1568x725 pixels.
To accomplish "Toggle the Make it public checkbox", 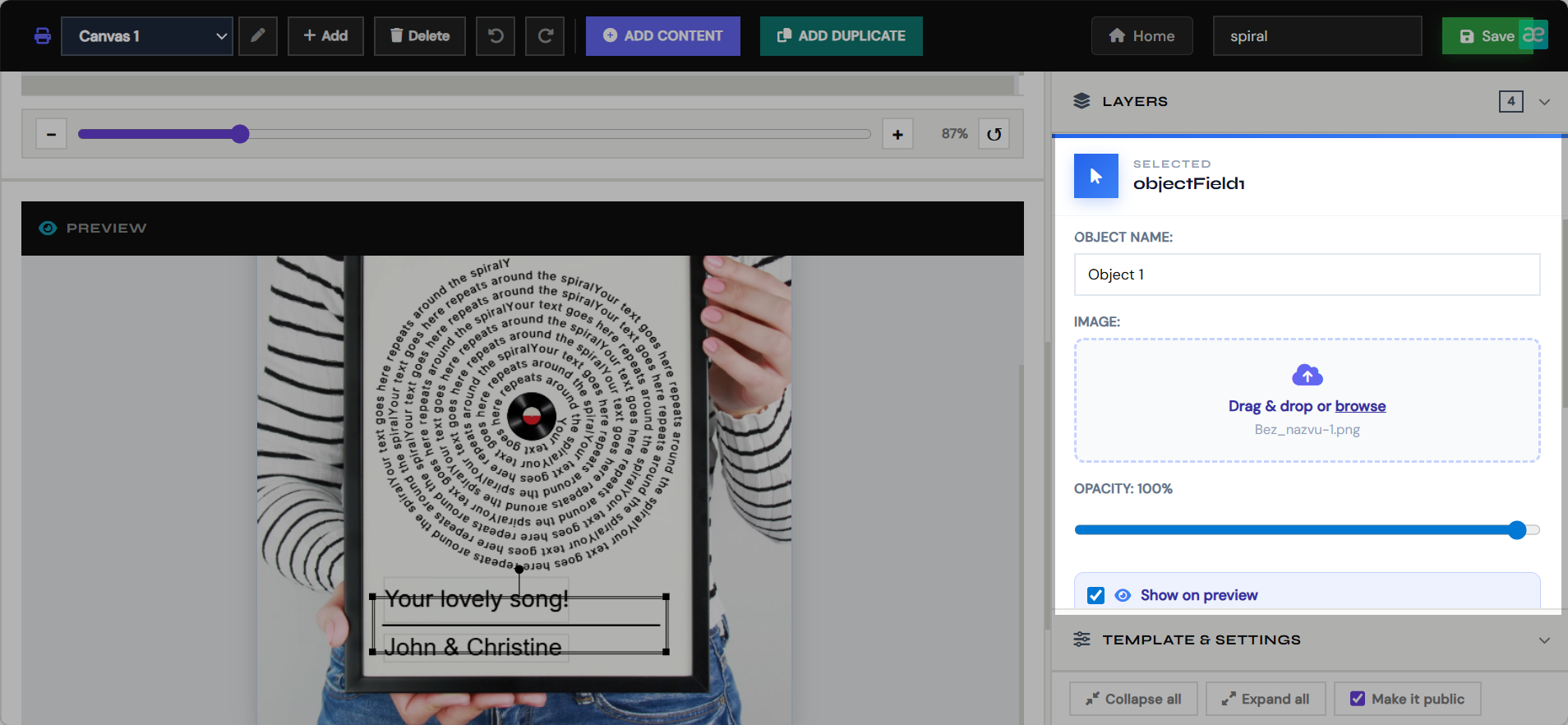I will (1358, 699).
